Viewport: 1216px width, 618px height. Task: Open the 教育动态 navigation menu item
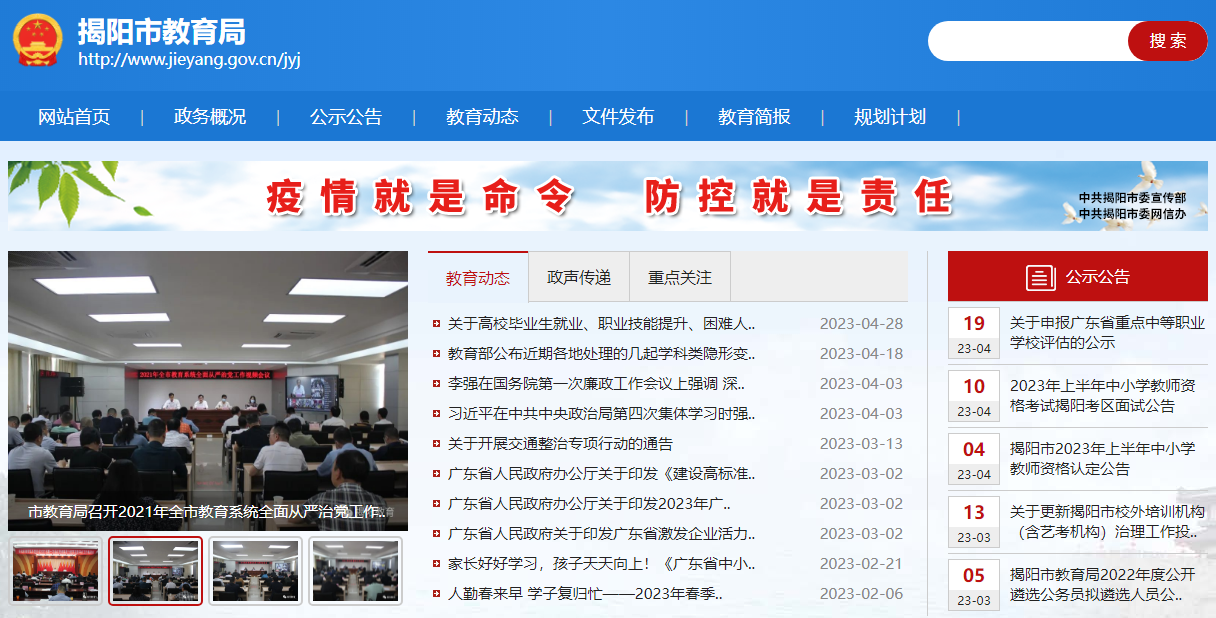482,117
